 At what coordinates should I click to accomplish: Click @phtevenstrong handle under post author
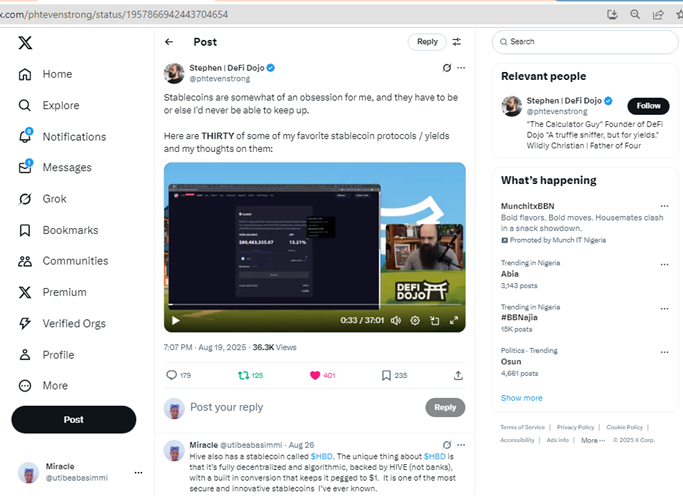(x=220, y=79)
